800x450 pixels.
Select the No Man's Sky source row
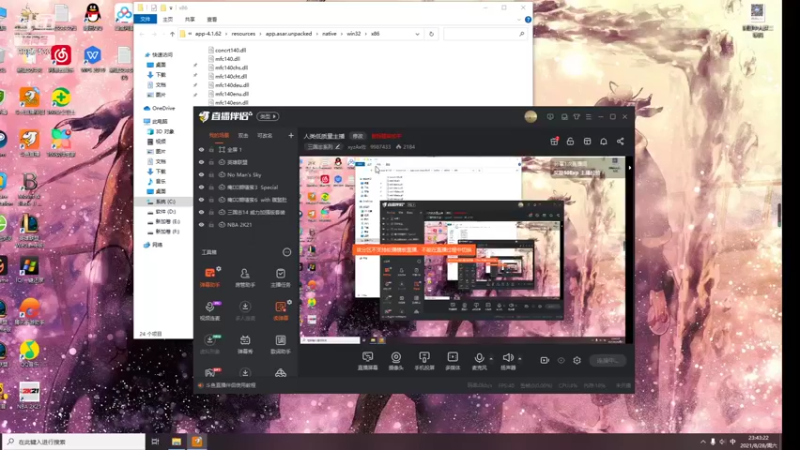[246, 174]
